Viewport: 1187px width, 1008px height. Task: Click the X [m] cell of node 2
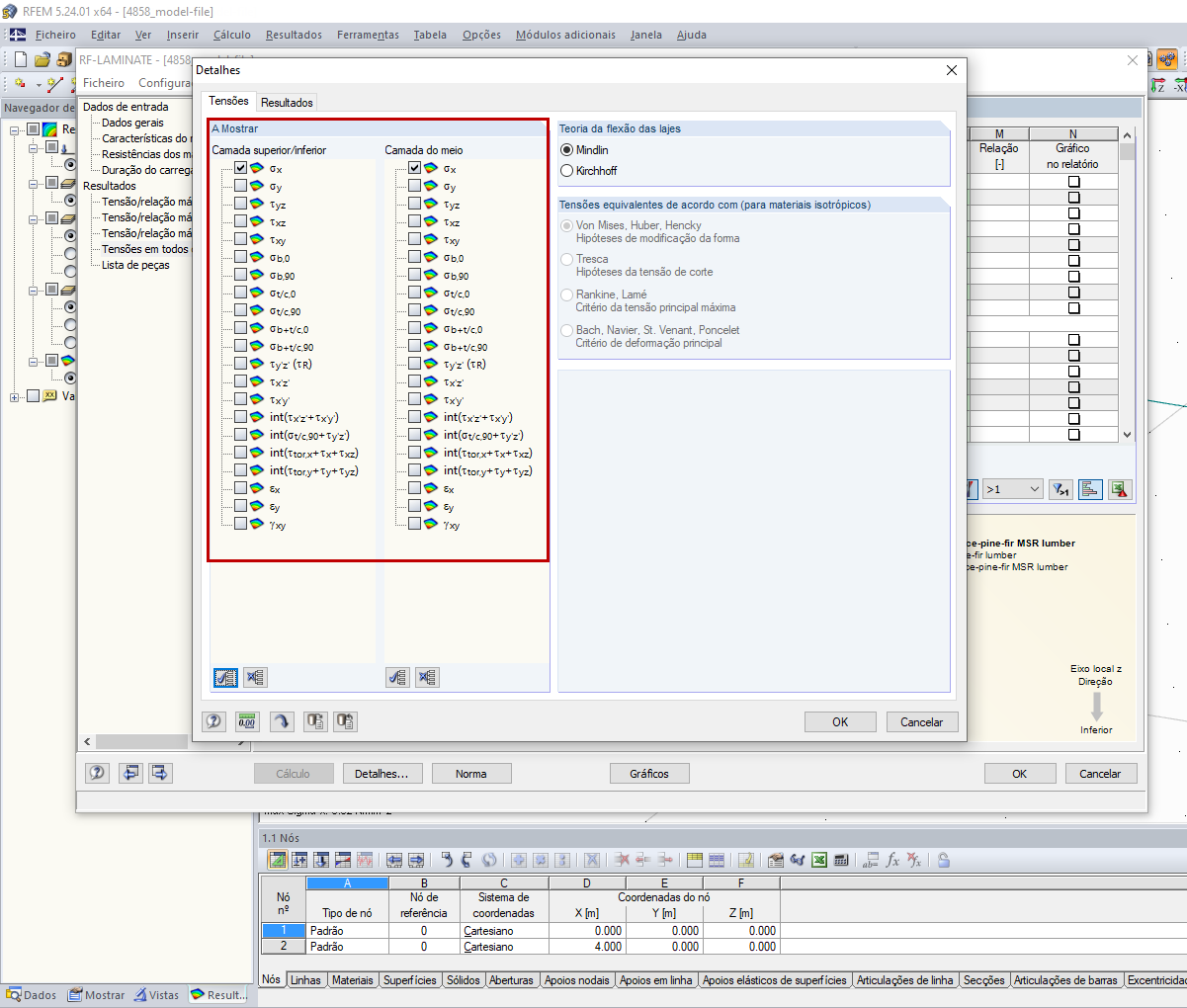click(x=586, y=947)
